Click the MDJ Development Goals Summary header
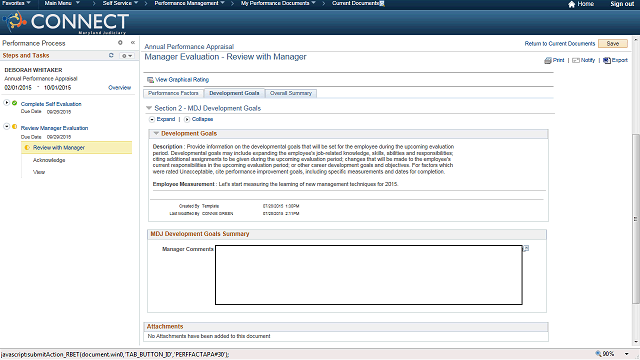This screenshot has width=640, height=360. [x=347, y=234]
